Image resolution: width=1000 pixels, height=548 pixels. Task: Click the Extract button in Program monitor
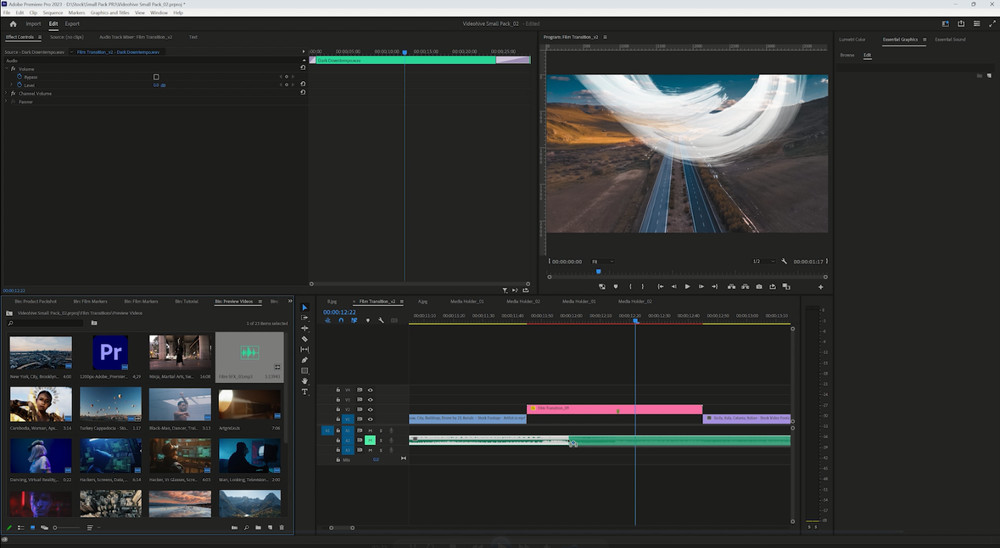click(745, 286)
